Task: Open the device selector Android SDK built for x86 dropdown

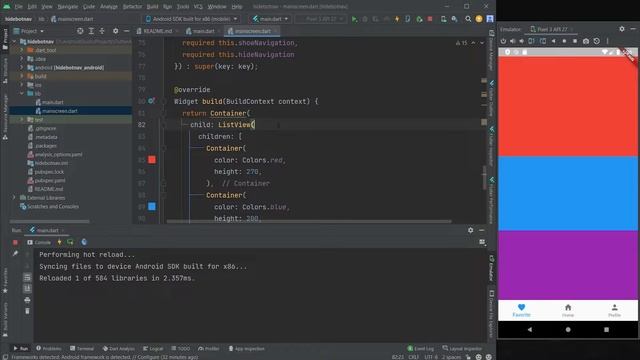Action: (x=192, y=19)
